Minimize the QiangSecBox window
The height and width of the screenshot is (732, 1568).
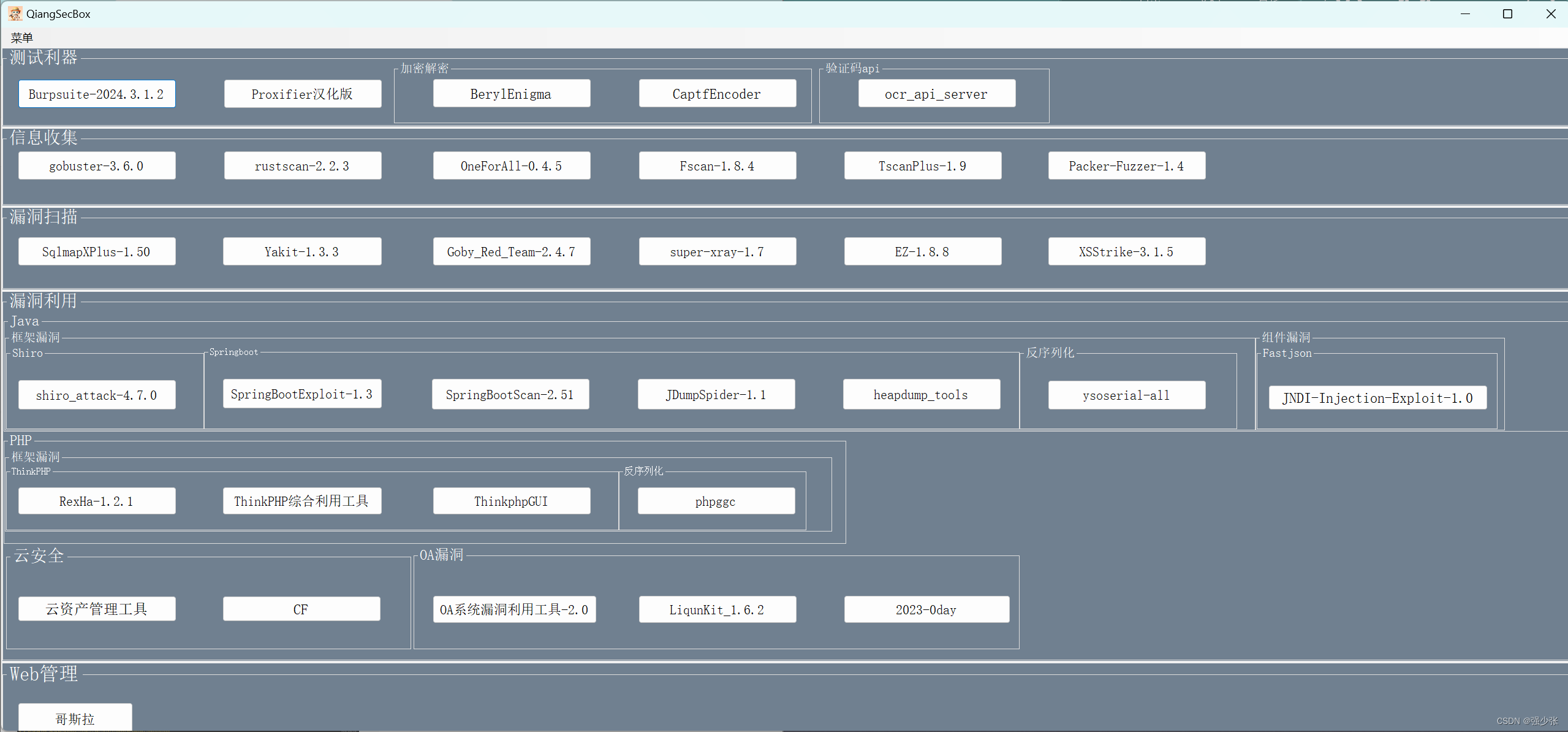click(1465, 13)
